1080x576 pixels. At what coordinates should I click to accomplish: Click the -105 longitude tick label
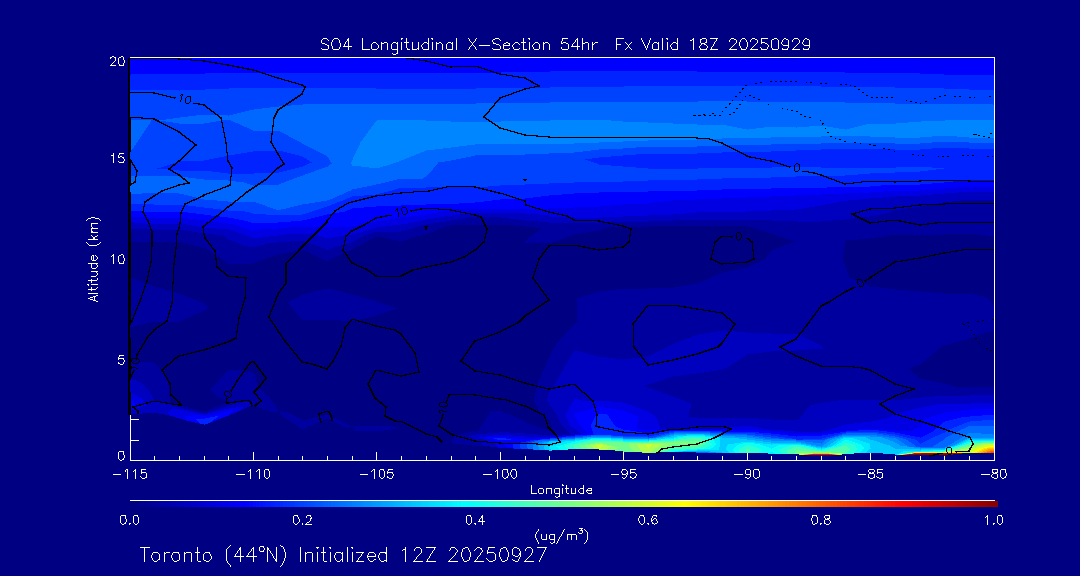tap(376, 475)
